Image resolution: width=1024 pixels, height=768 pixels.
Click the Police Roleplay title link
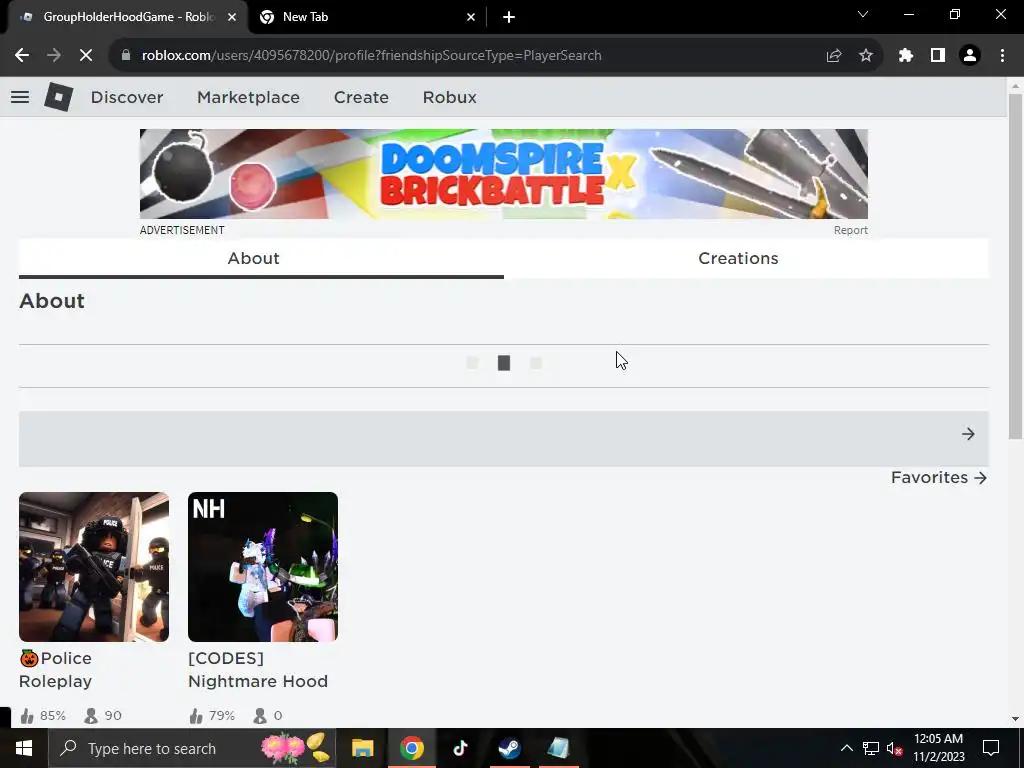(56, 669)
